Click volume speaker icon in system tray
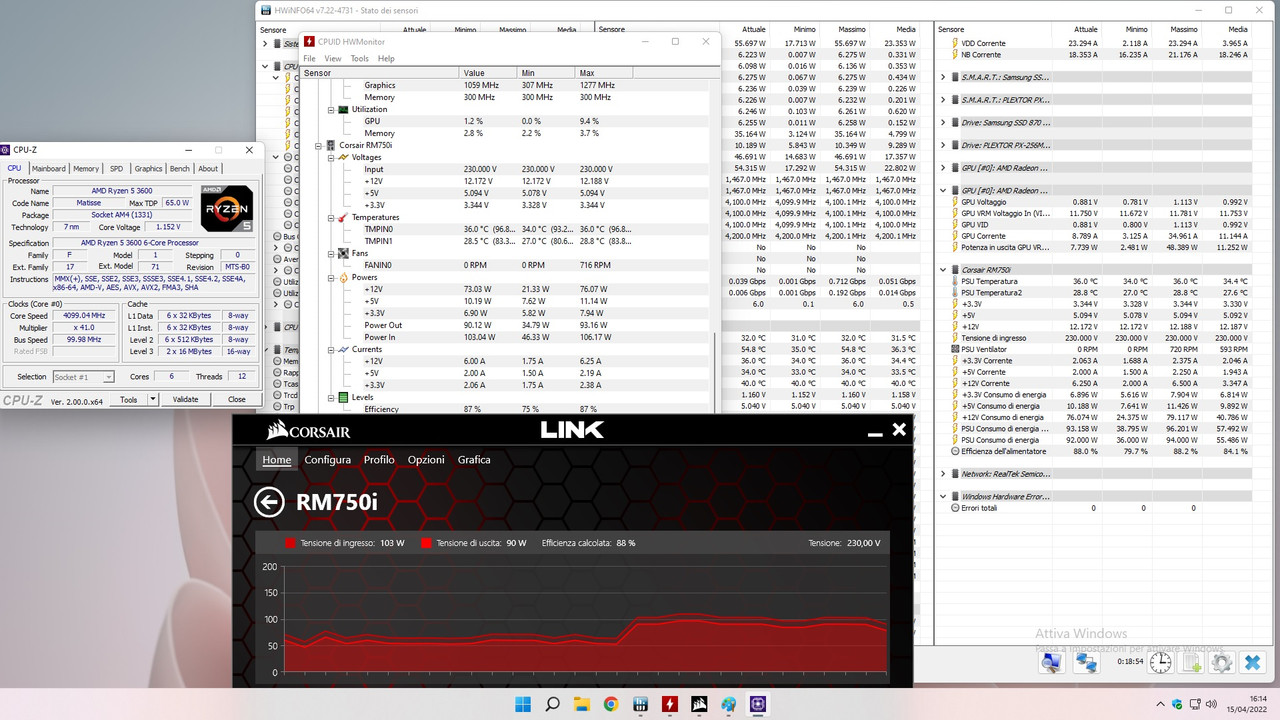This screenshot has height=720, width=1280. (x=1209, y=704)
